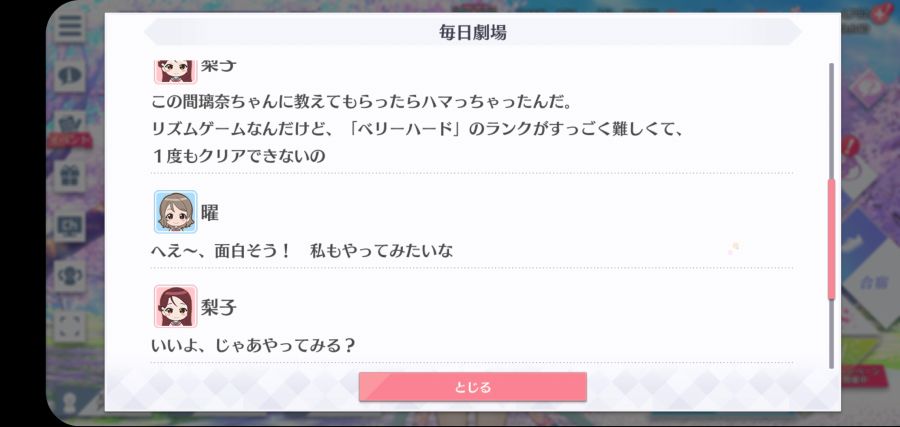Tap the fullscreen expand corners icon
The width and height of the screenshot is (900, 427).
70,325
